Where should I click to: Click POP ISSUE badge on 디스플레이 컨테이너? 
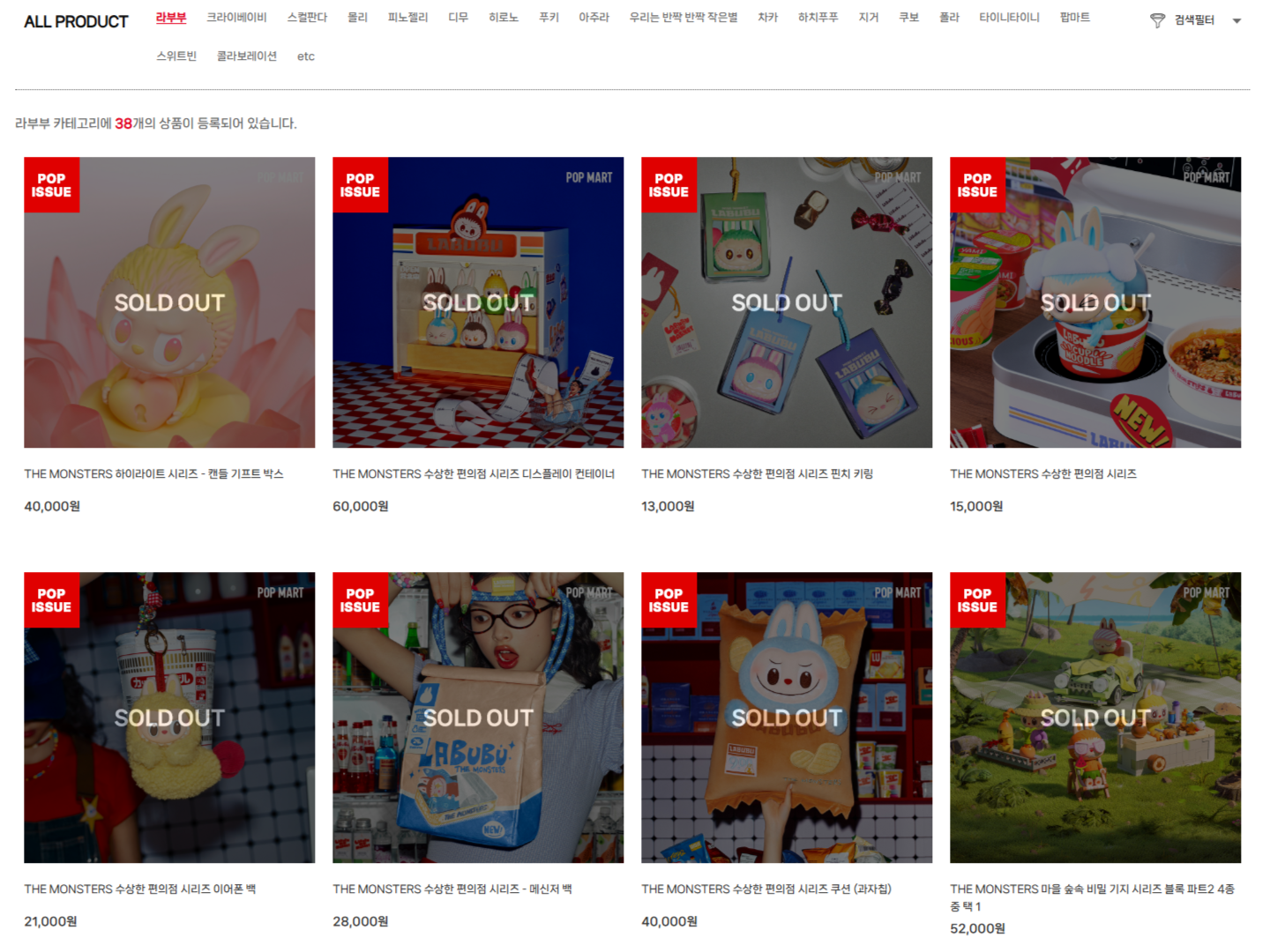pos(360,185)
